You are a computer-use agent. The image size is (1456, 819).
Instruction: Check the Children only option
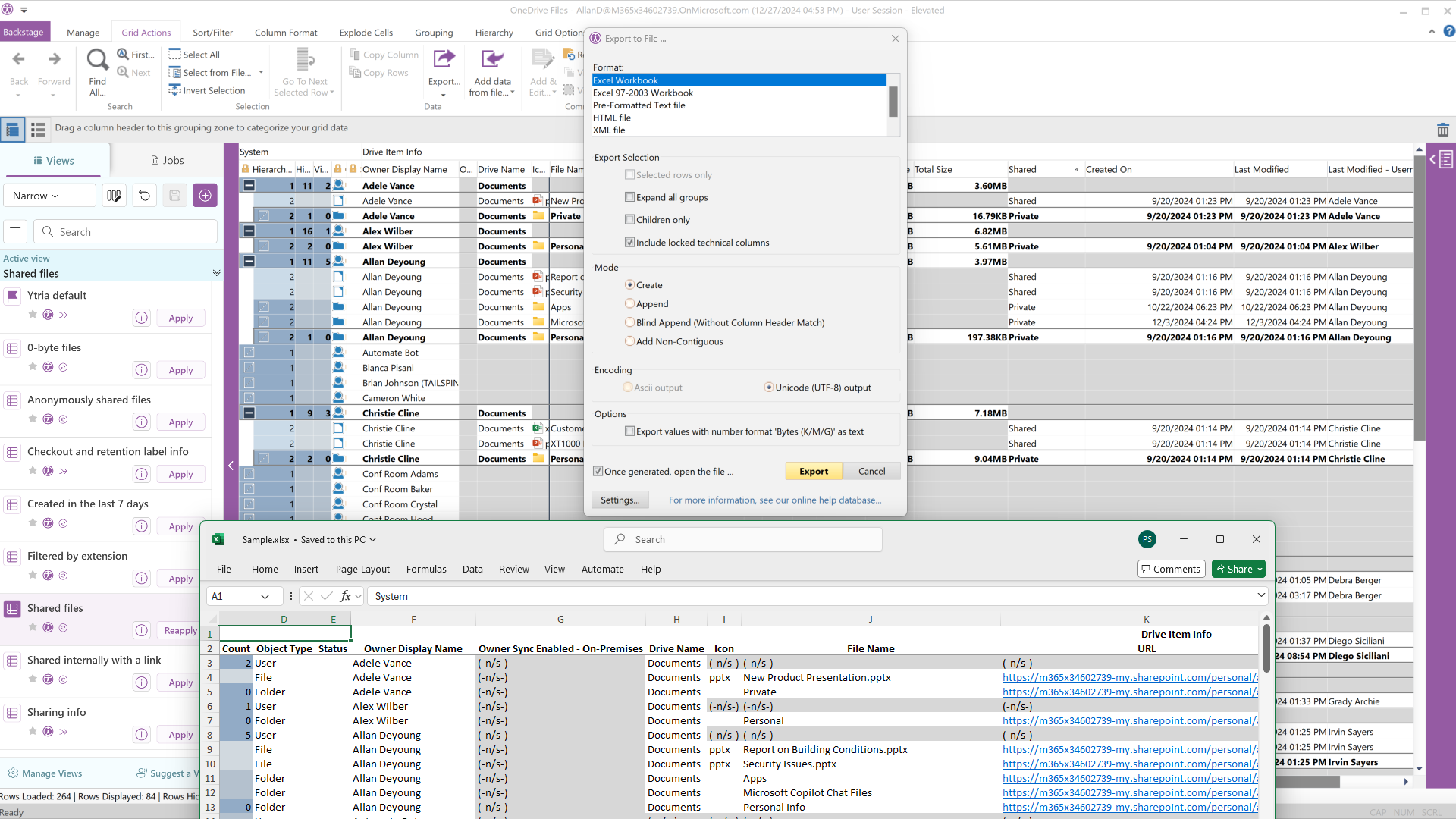629,220
